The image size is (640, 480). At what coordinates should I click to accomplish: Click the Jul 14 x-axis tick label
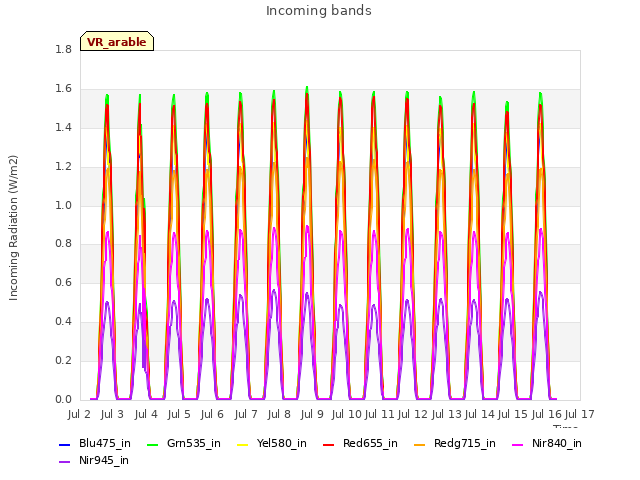click(480, 414)
